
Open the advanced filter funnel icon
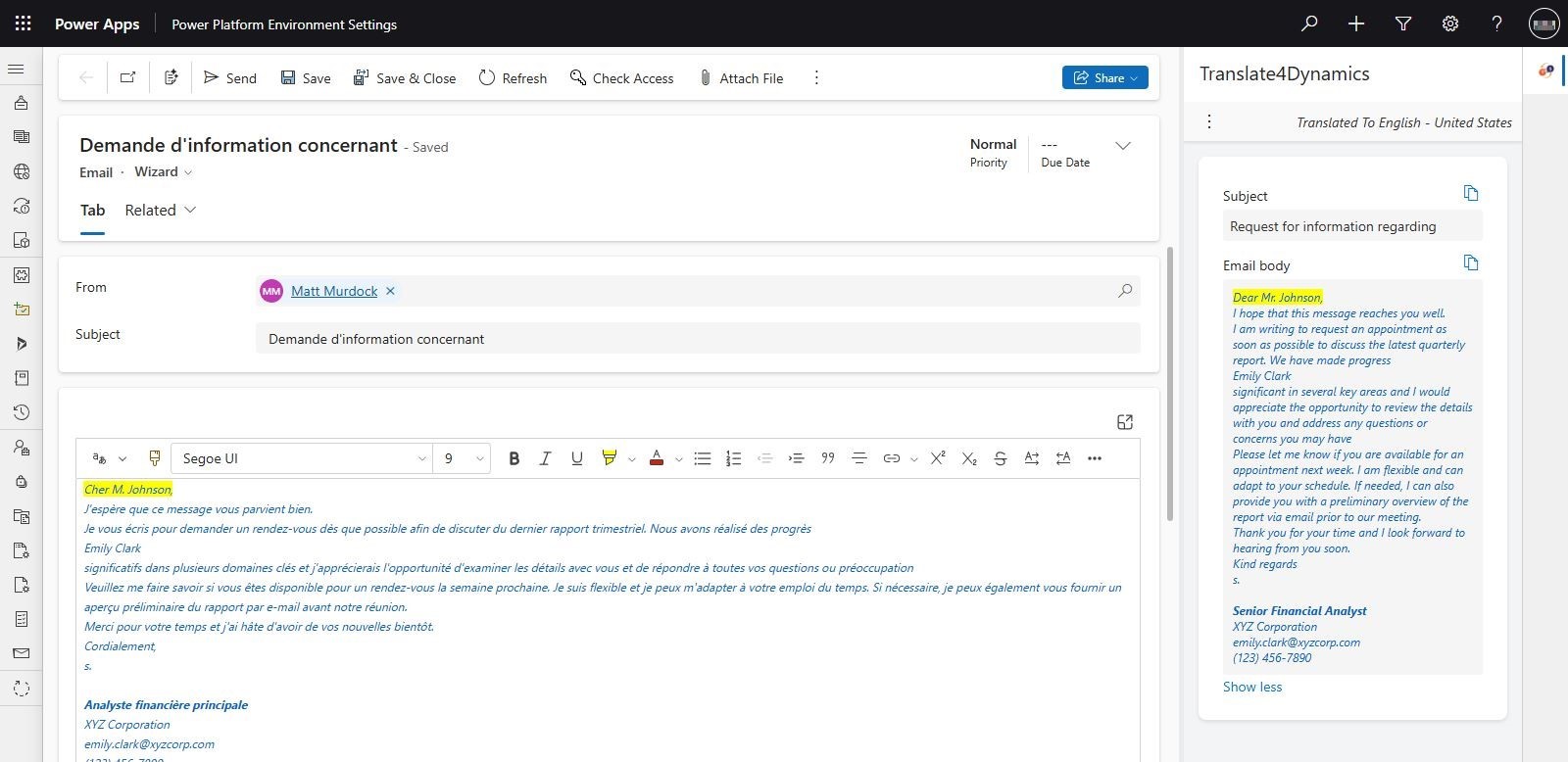coord(1403,24)
